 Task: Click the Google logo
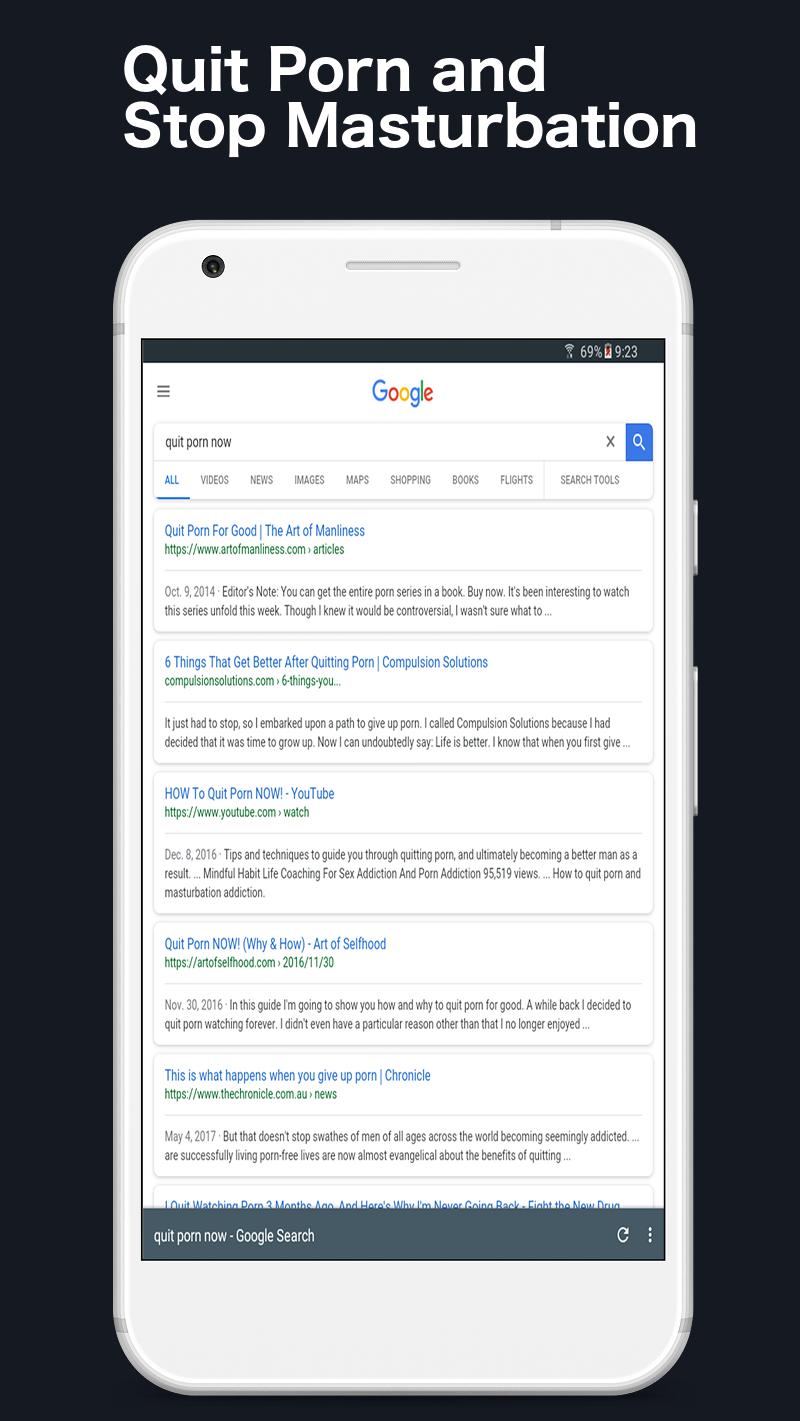pyautogui.click(x=403, y=392)
